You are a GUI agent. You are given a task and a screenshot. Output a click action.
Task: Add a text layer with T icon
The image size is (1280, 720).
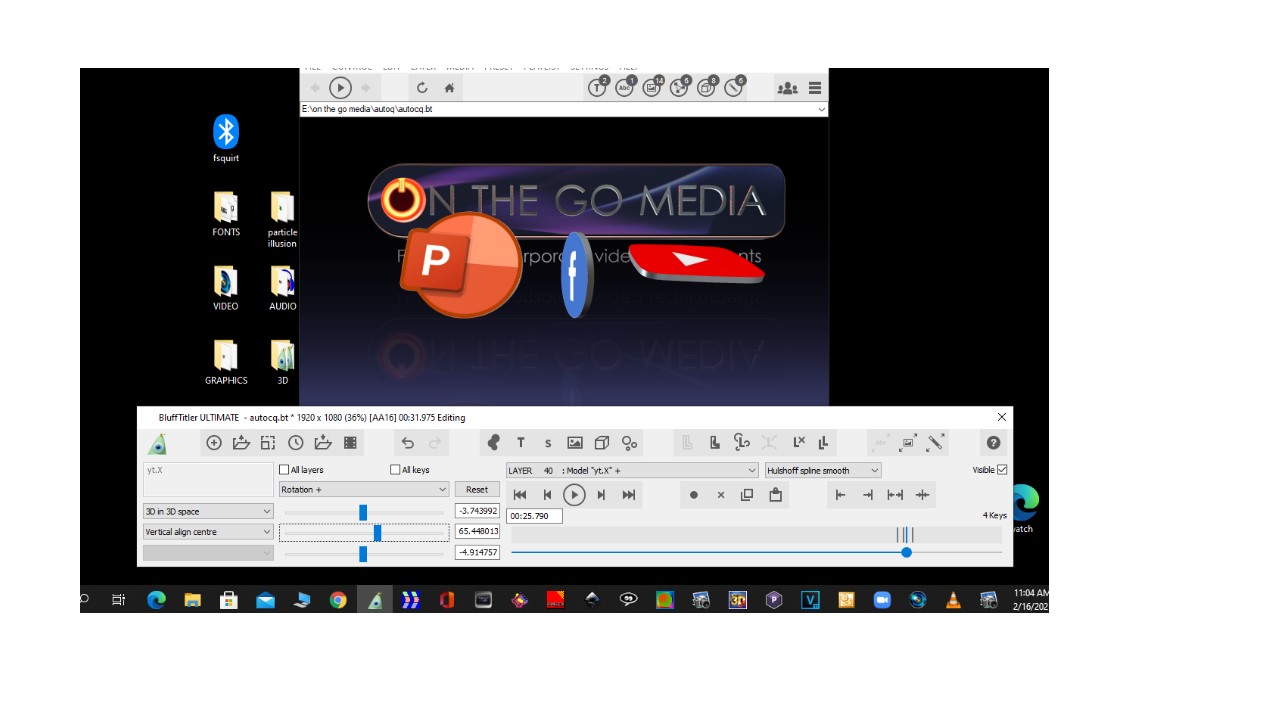pos(521,443)
